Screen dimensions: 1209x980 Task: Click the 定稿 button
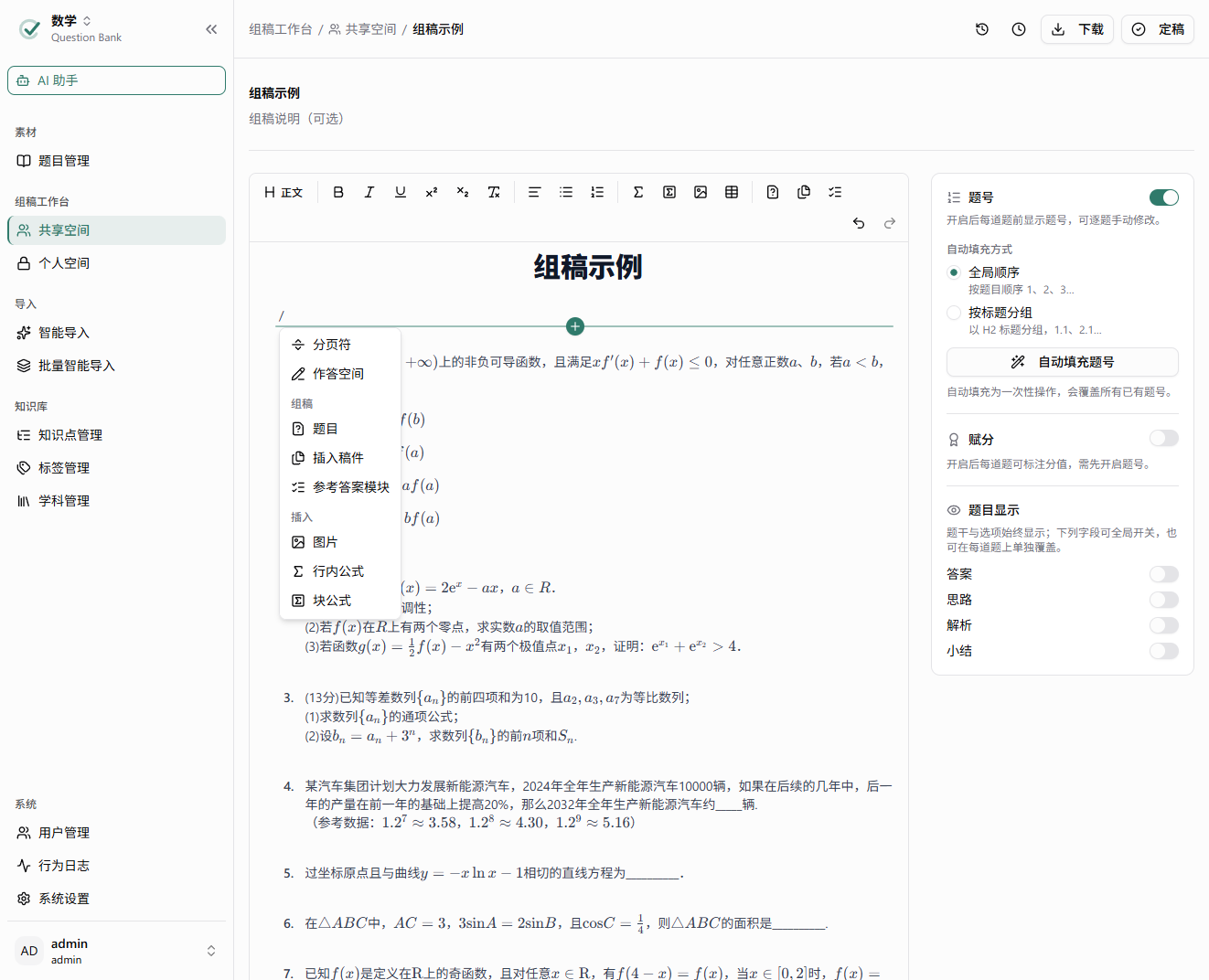[x=1158, y=29]
